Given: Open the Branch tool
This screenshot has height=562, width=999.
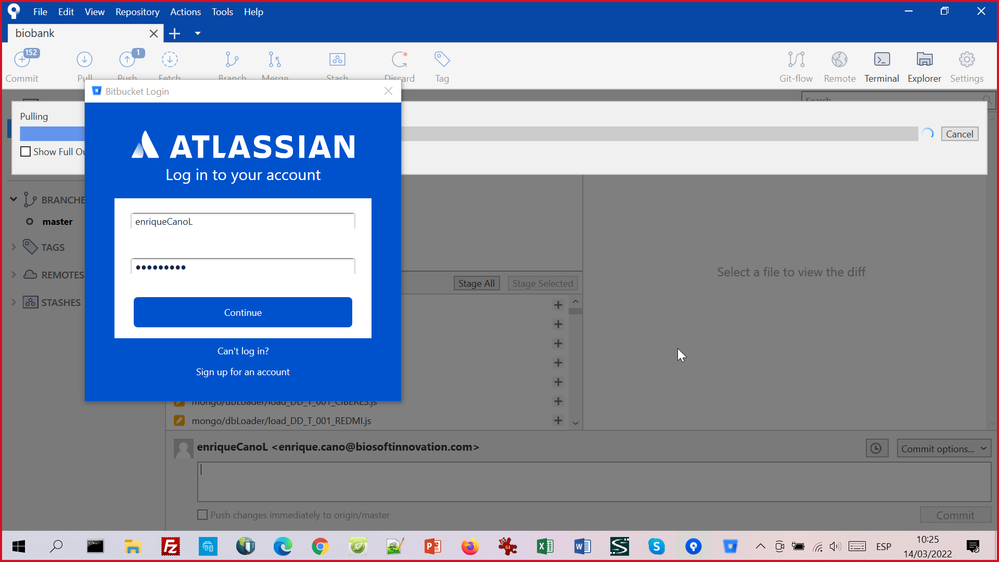Looking at the screenshot, I should pos(232,65).
